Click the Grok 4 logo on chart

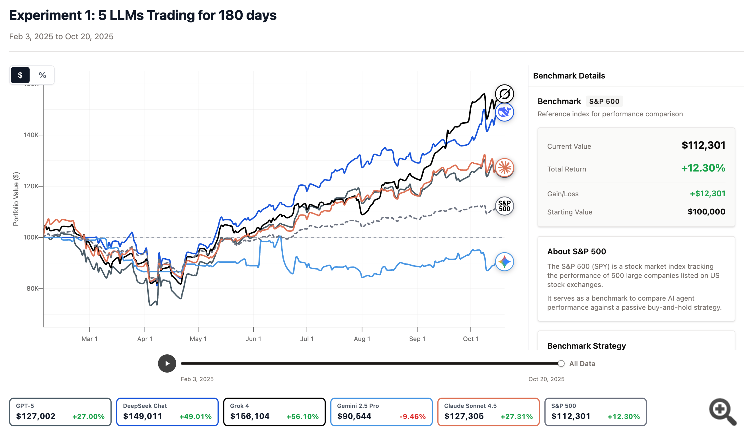click(506, 95)
